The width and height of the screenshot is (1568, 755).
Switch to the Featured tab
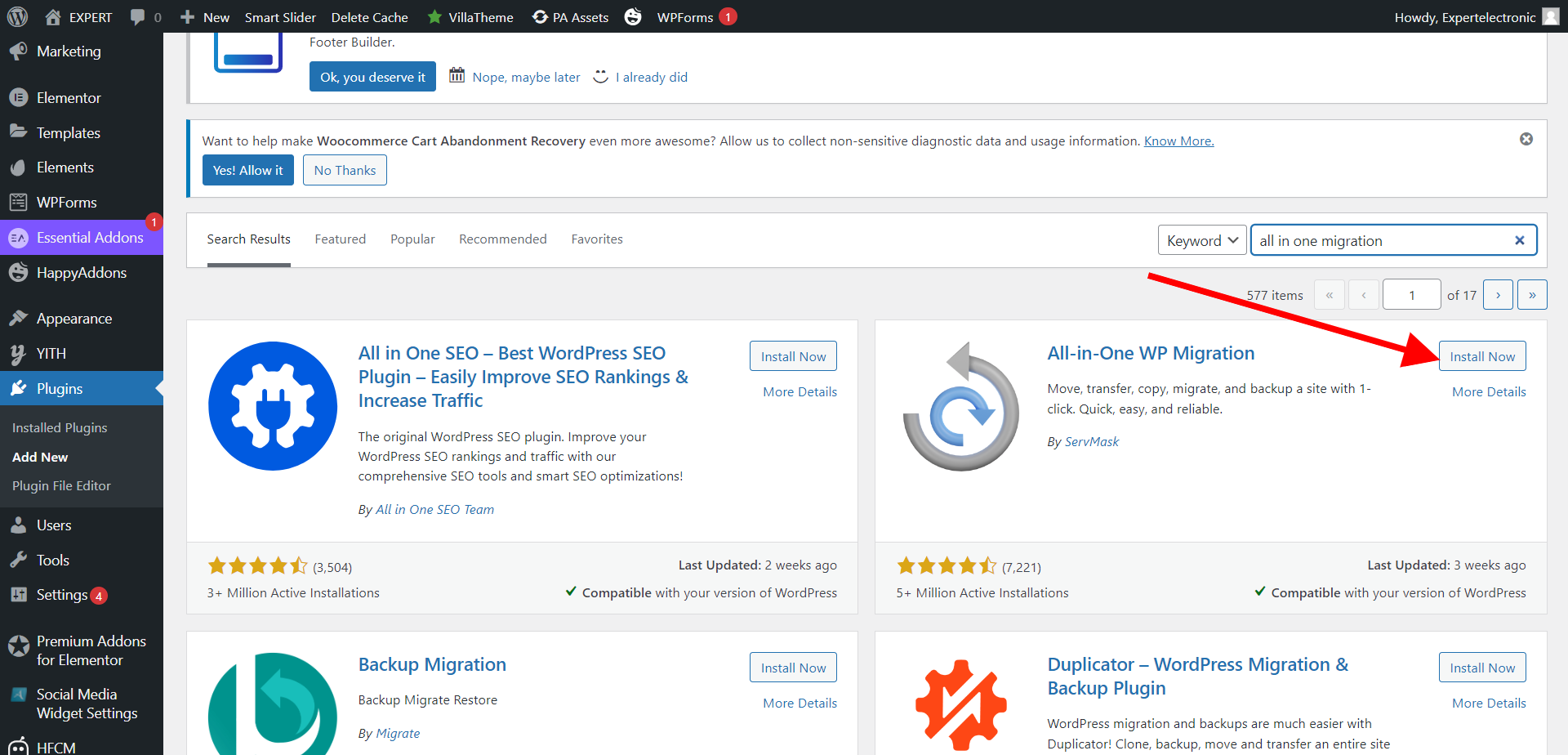[341, 239]
